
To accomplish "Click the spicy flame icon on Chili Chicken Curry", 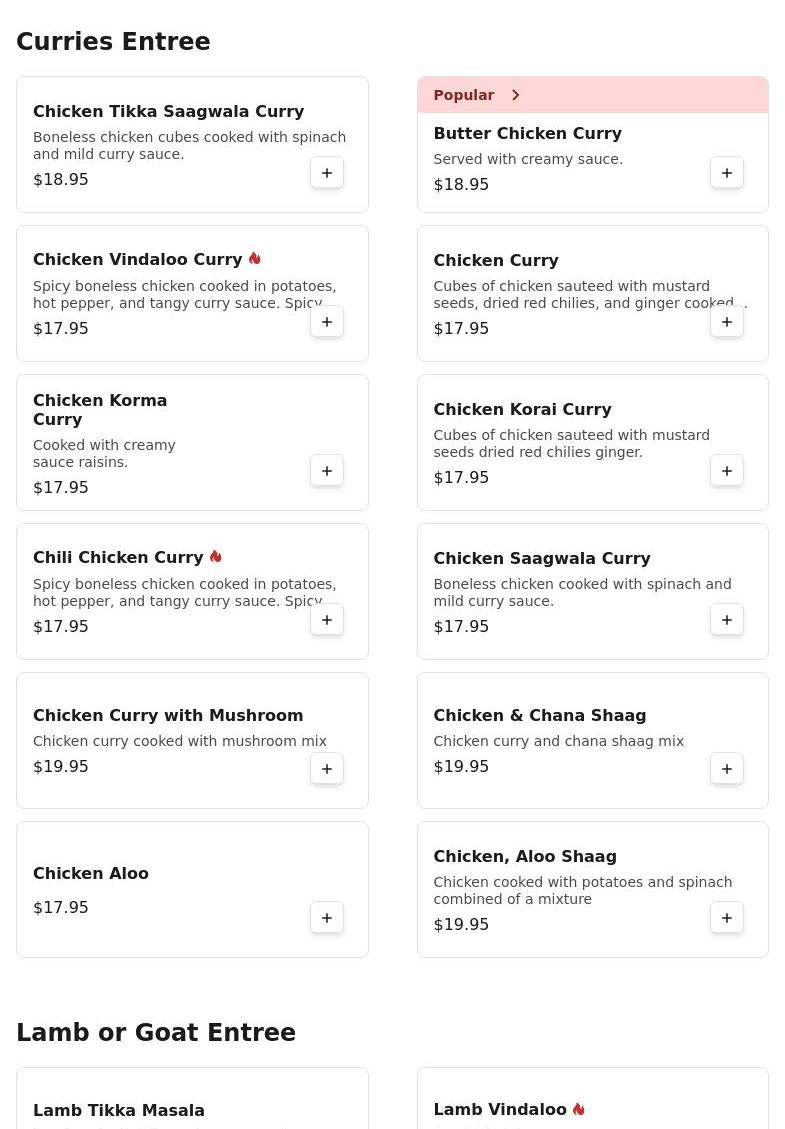I will [x=216, y=557].
